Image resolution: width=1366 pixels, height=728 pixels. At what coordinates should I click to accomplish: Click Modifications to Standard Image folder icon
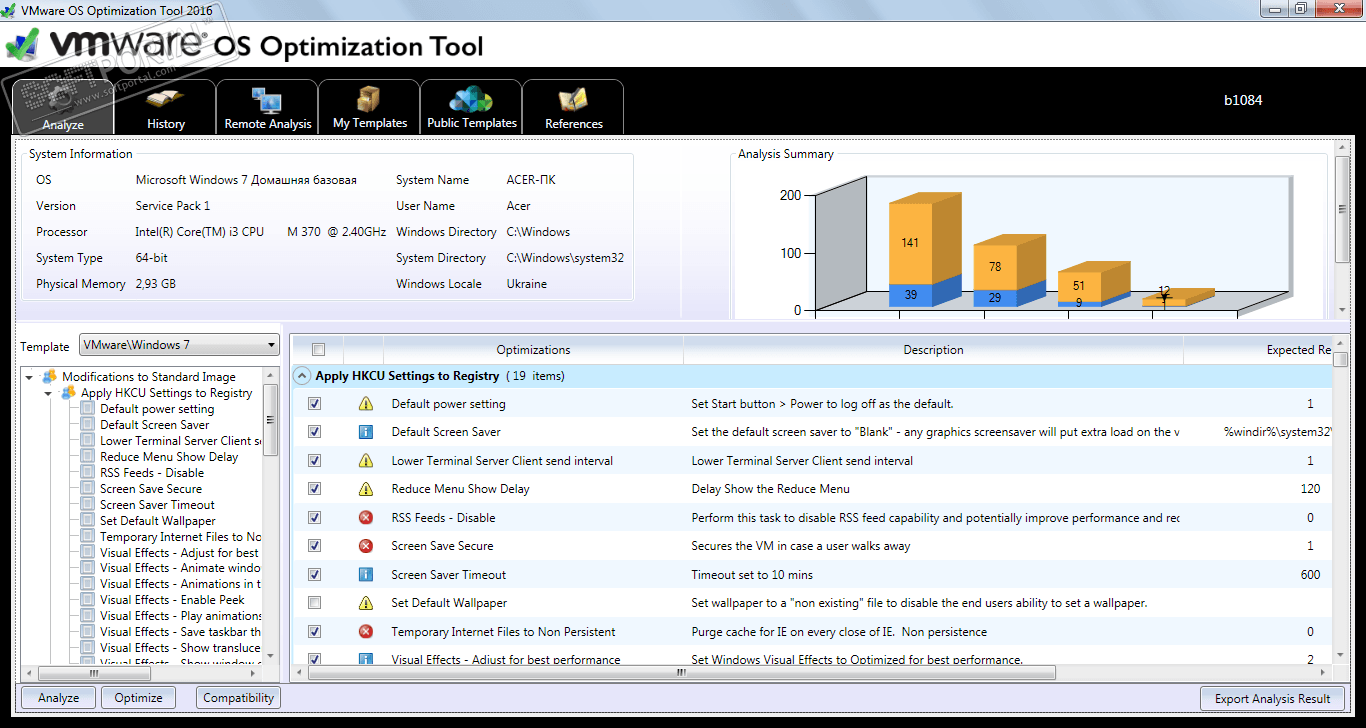pos(49,377)
